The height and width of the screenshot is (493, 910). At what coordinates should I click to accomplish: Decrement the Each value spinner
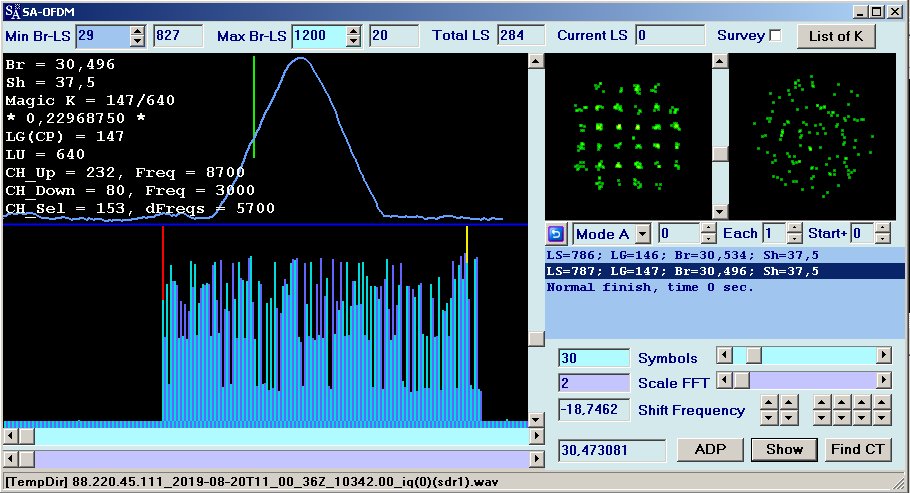click(795, 239)
